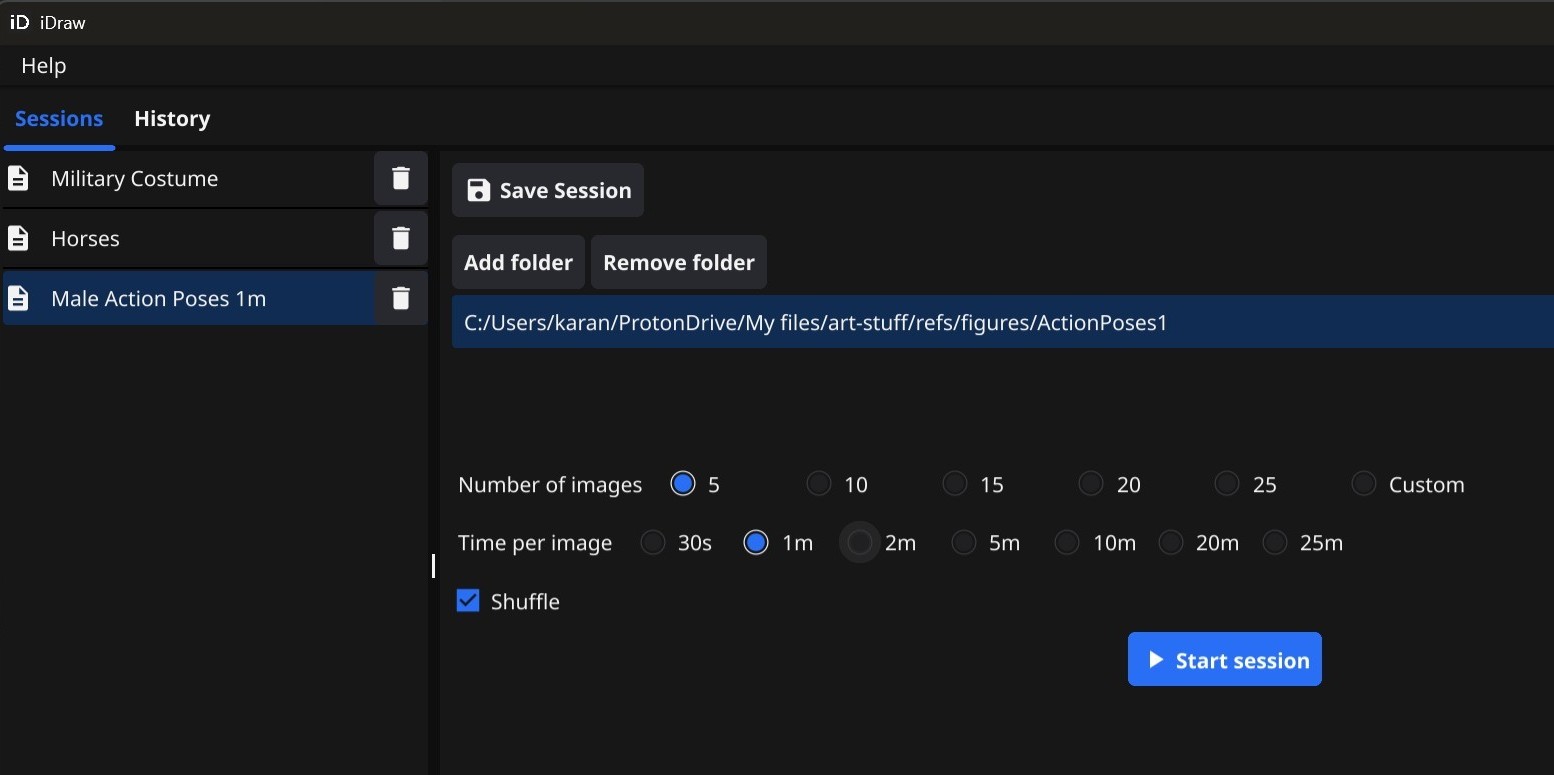Open the Help menu
This screenshot has width=1554, height=775.
coord(42,65)
